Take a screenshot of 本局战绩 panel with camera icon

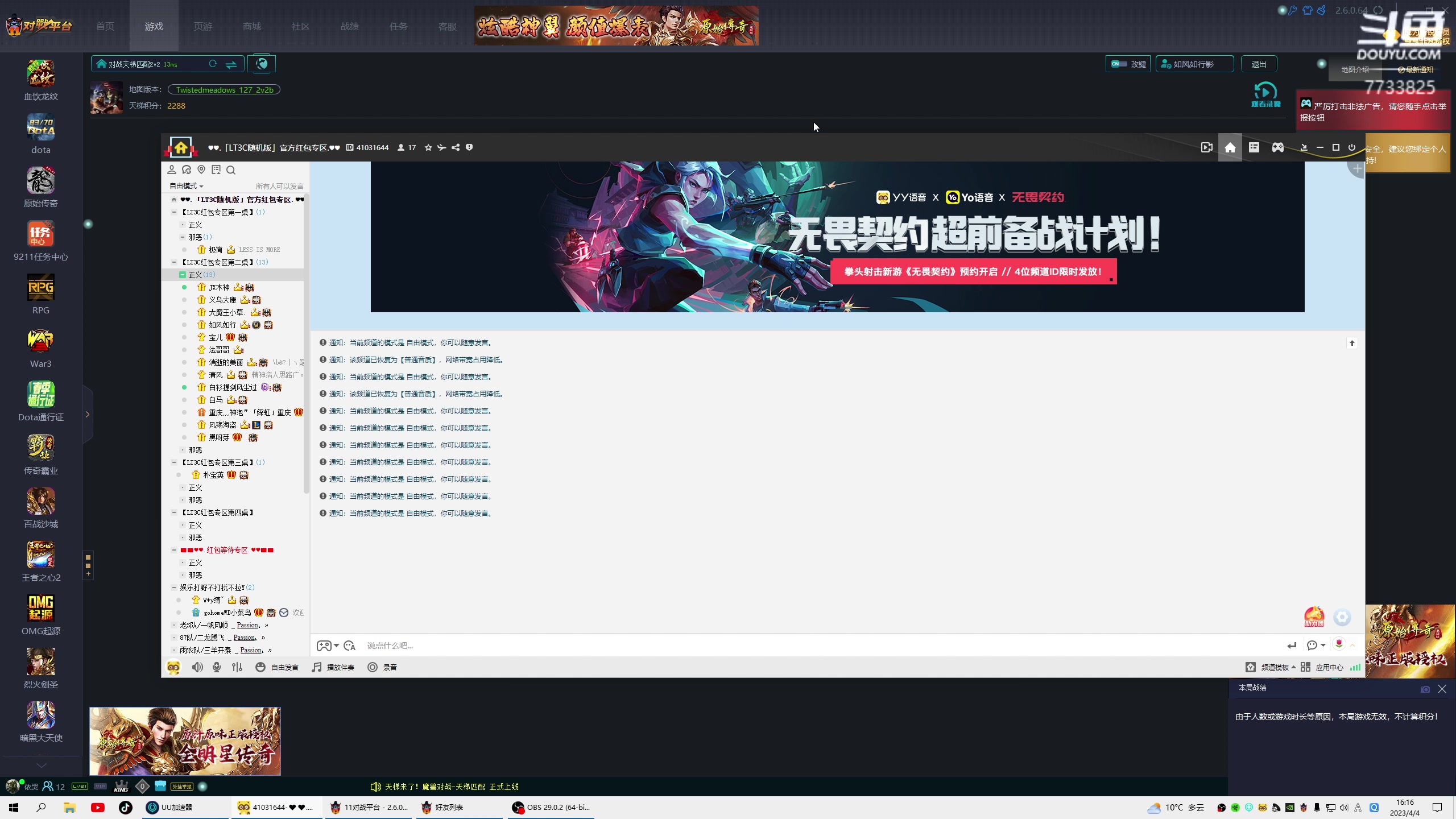click(1425, 689)
